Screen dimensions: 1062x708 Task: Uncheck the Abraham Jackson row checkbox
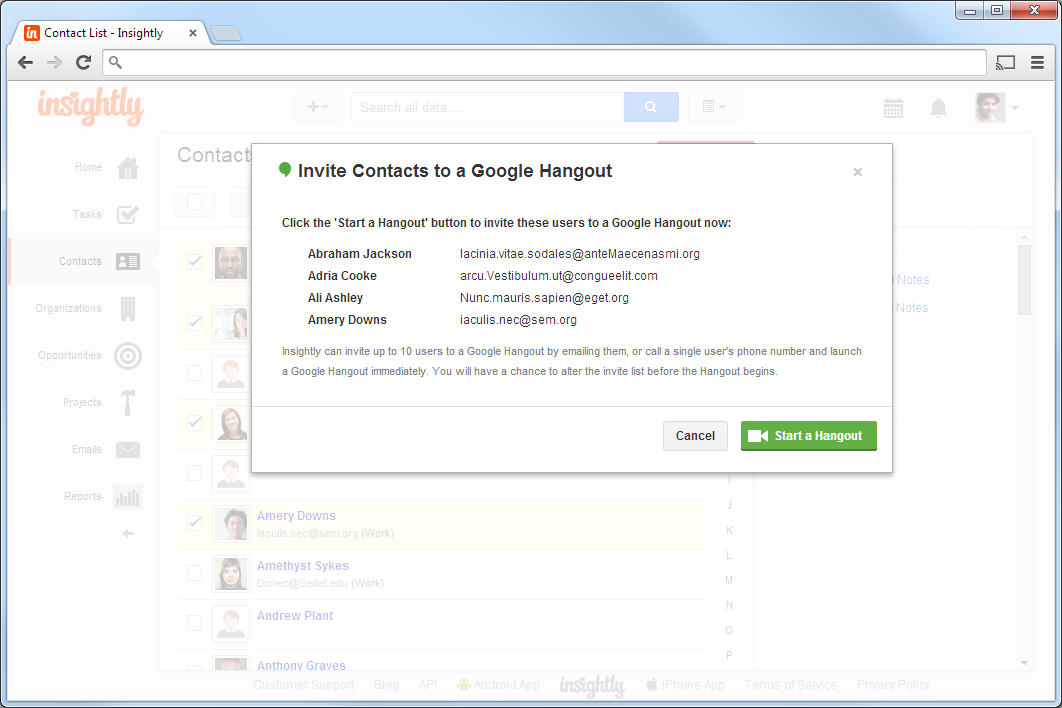(194, 262)
